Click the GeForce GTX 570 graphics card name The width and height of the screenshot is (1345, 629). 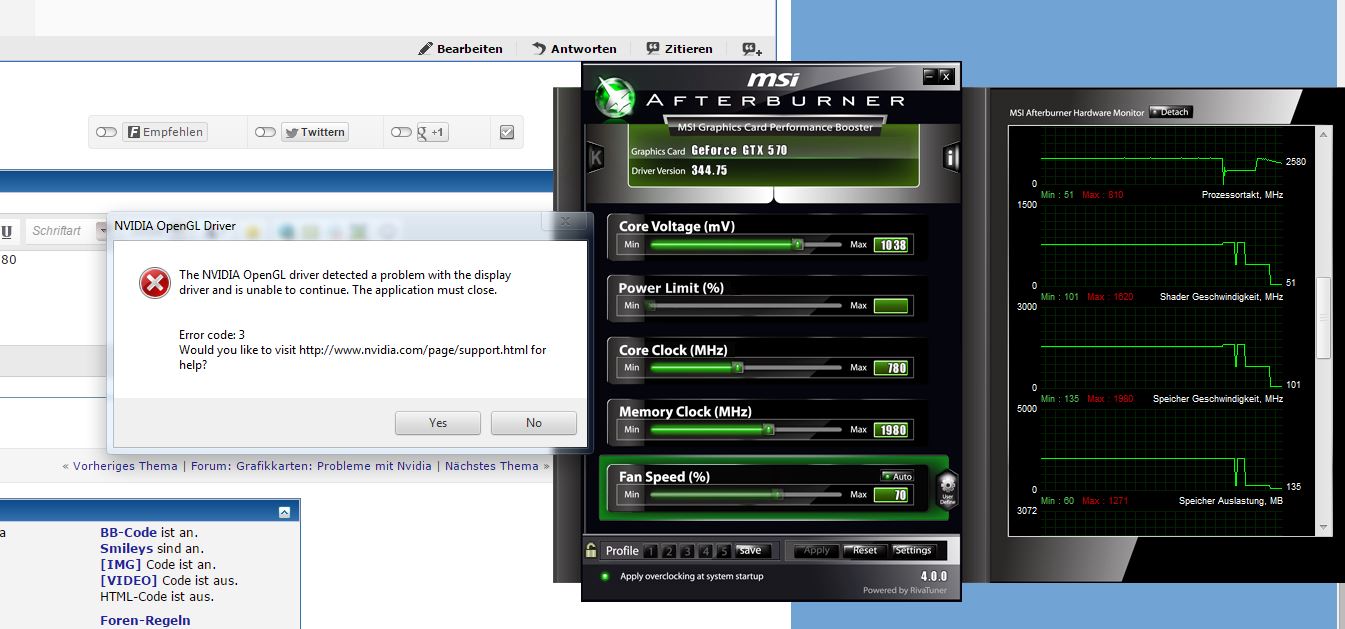pyautogui.click(x=739, y=151)
